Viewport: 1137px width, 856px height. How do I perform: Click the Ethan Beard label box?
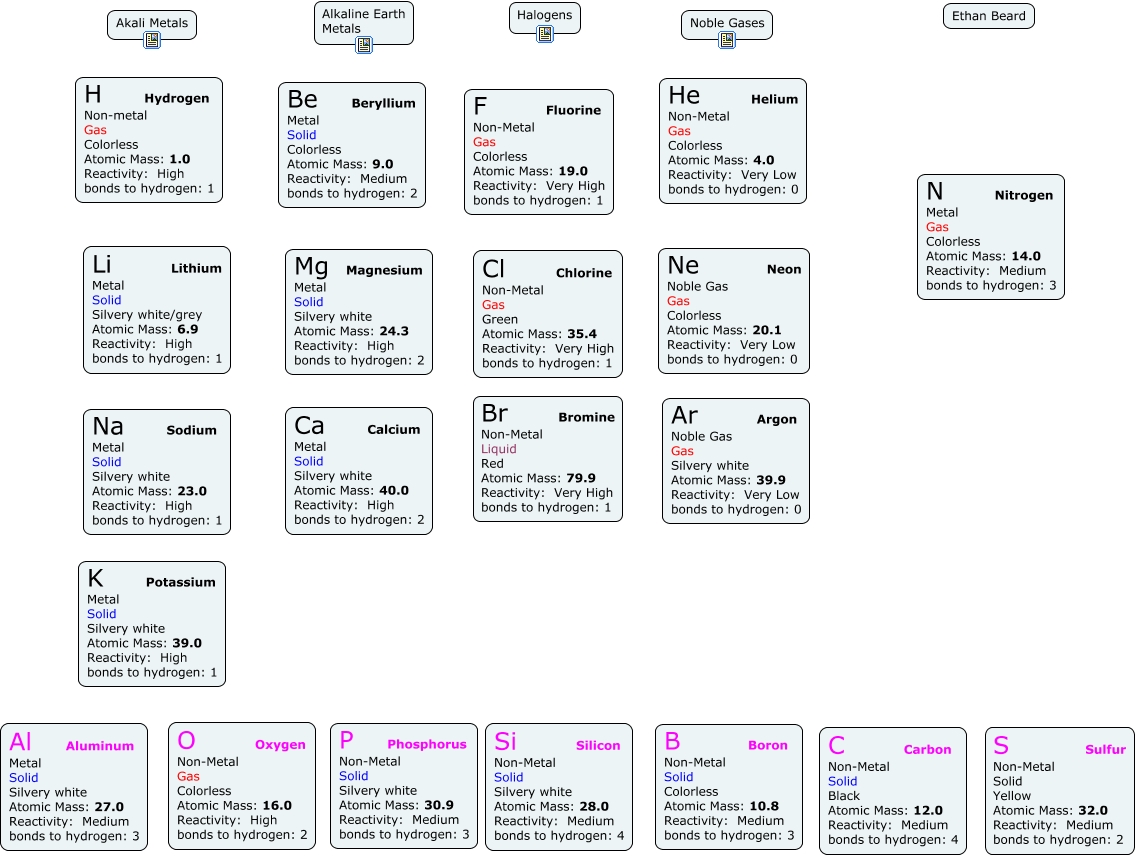tap(988, 16)
